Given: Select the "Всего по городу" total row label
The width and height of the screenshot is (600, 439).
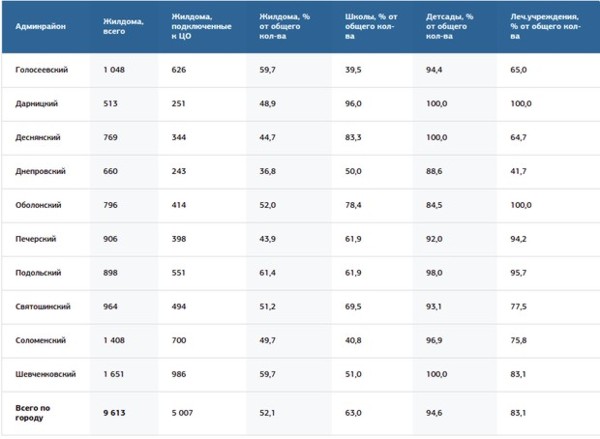Looking at the screenshot, I should pos(36,413).
